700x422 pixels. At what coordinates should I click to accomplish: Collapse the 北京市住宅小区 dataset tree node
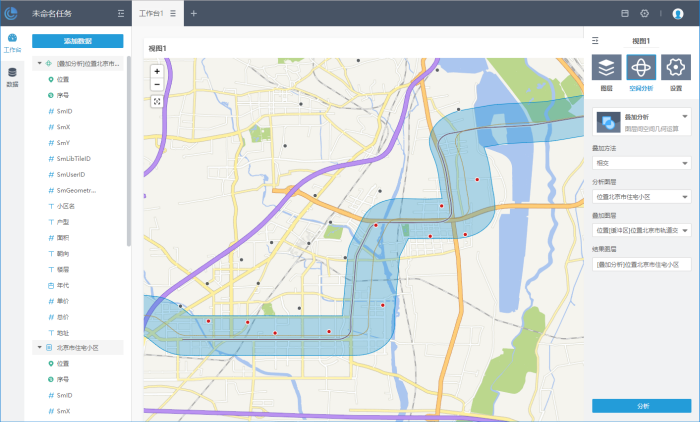[40, 347]
